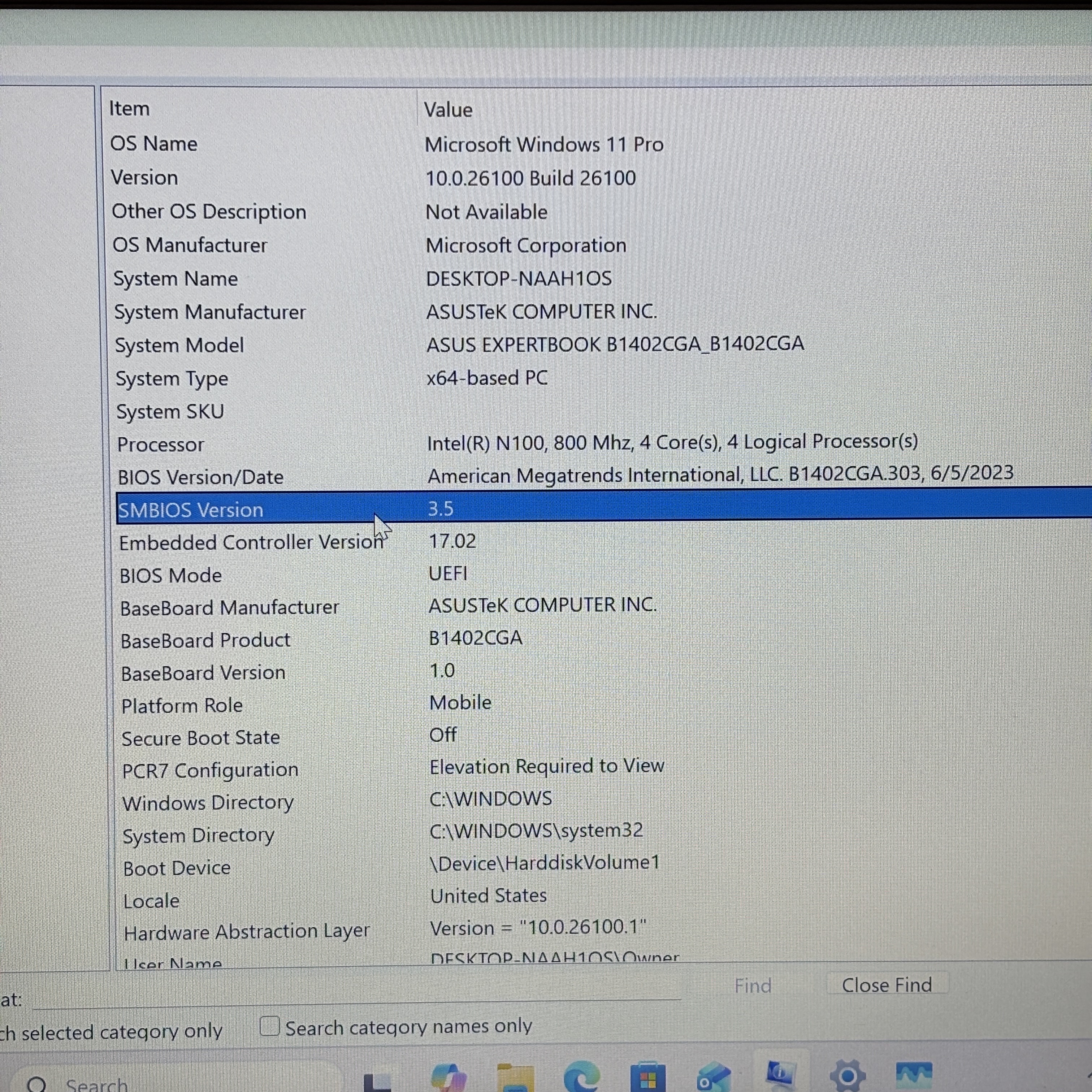Image resolution: width=1092 pixels, height=1092 pixels.
Task: Select the System Manufacturer row label
Action: pyautogui.click(x=210, y=312)
